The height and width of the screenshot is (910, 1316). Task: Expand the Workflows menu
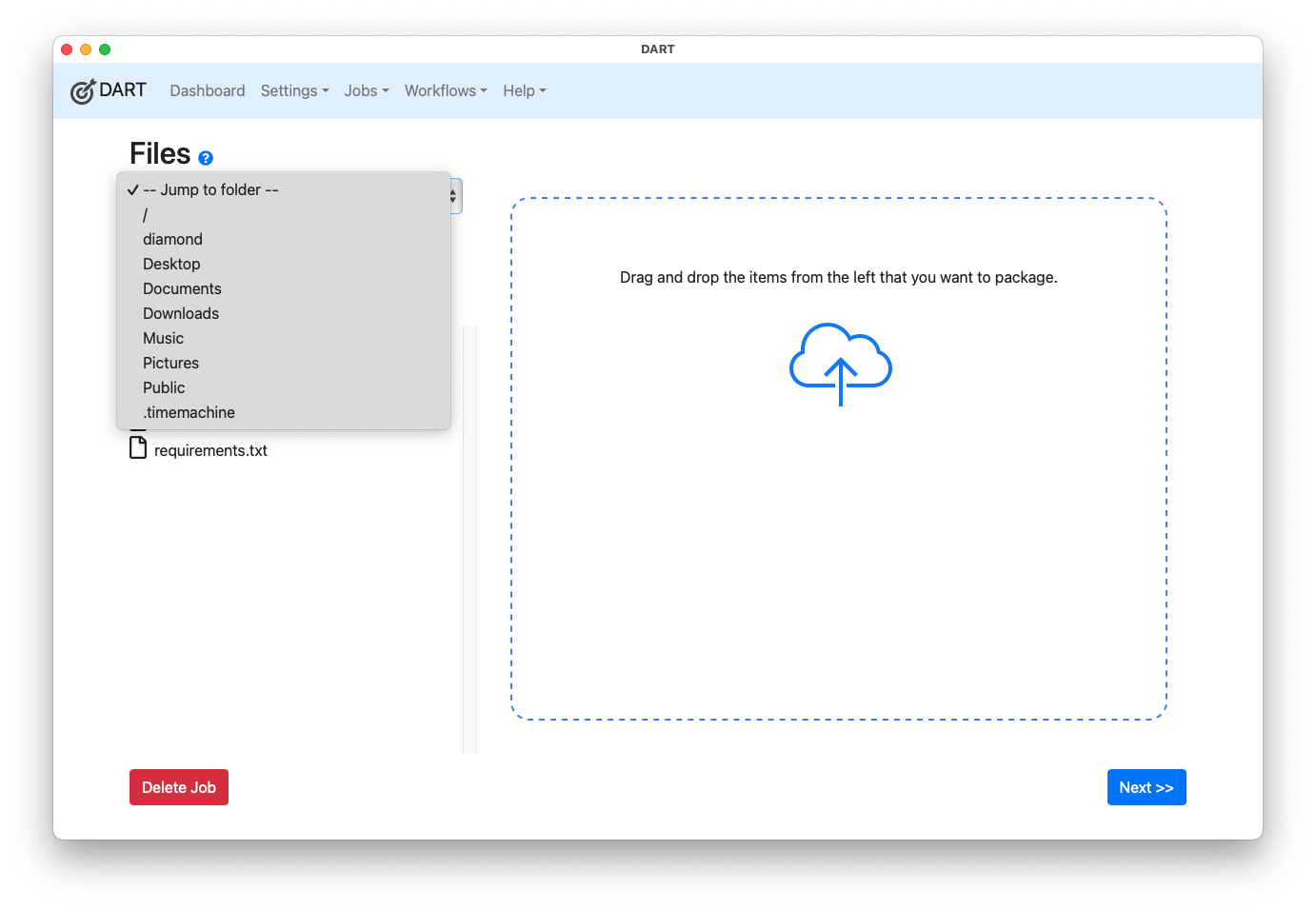click(x=445, y=90)
